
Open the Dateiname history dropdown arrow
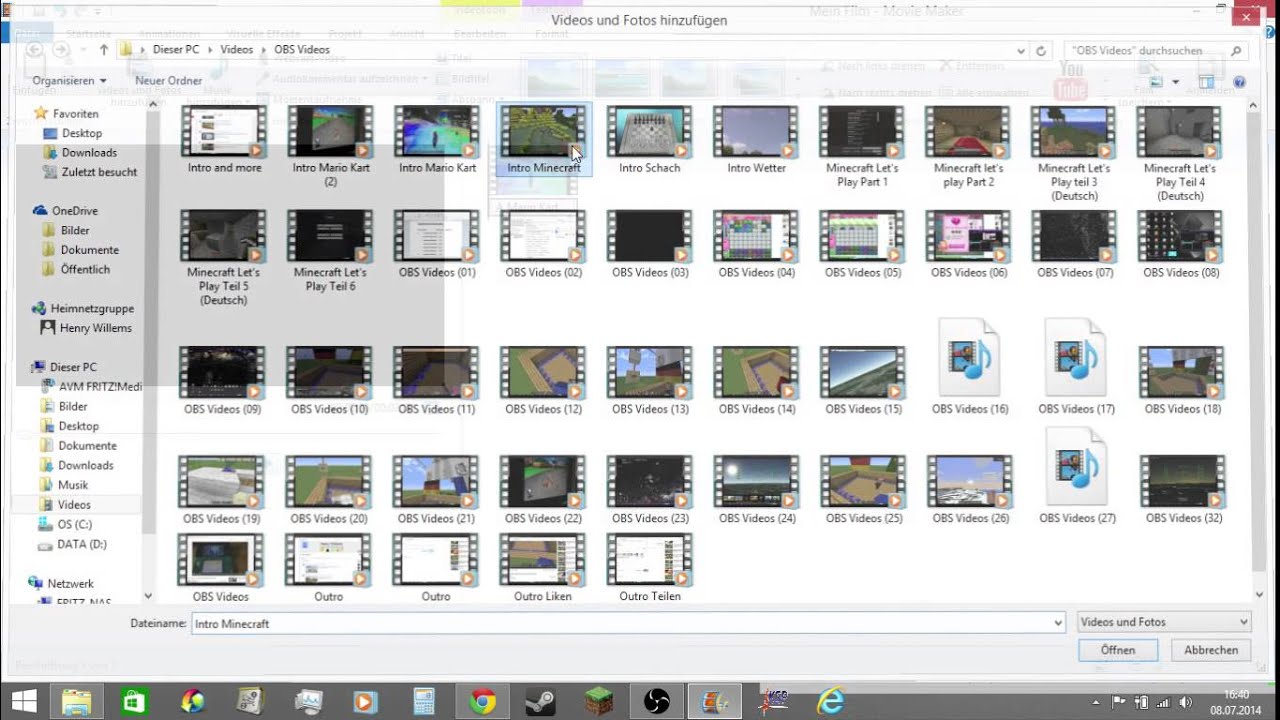tap(1058, 623)
